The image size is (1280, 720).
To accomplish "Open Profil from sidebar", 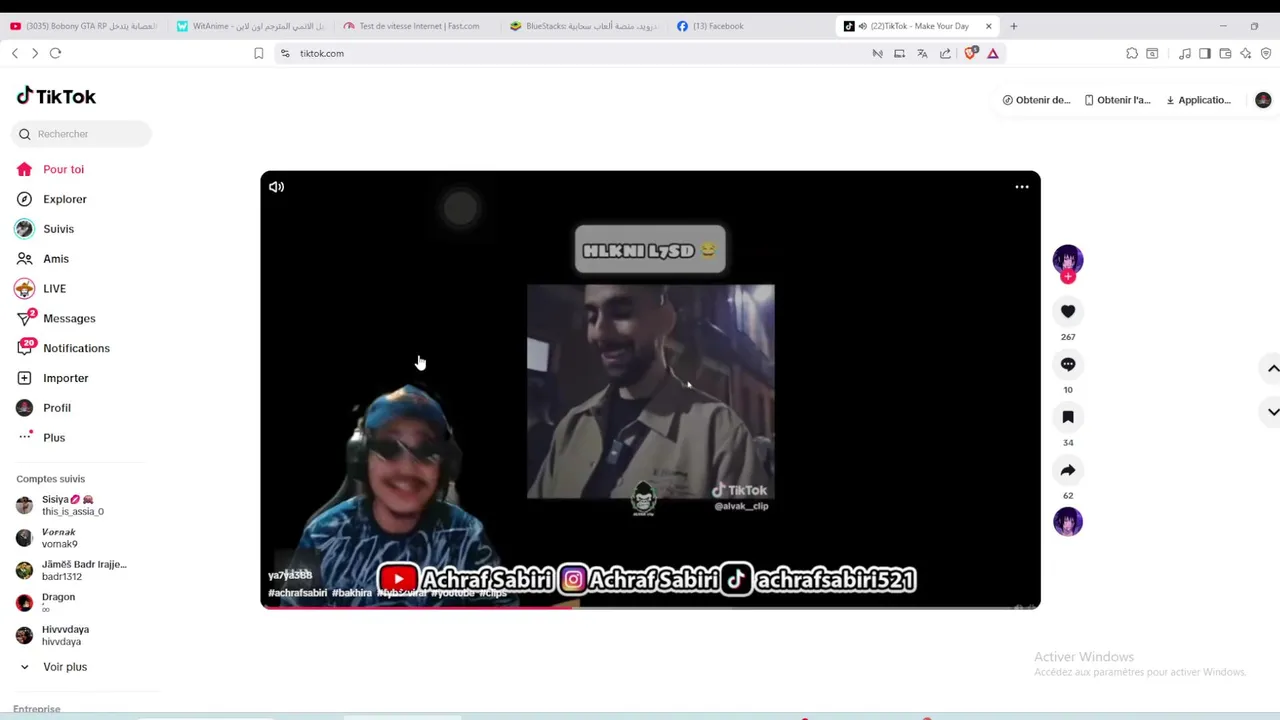I will (57, 408).
